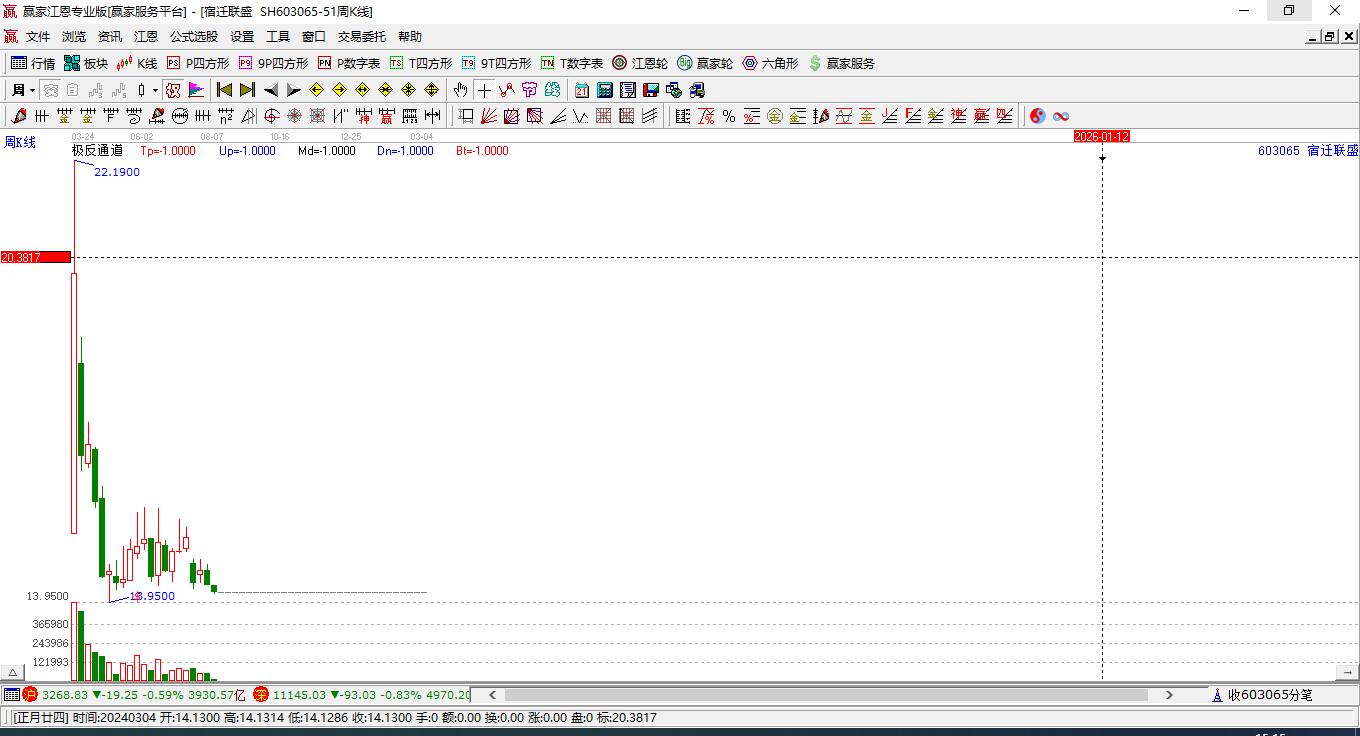Image resolution: width=1360 pixels, height=736 pixels.
Task: Click the 沪 Shanghai index badge
Action: (30, 694)
